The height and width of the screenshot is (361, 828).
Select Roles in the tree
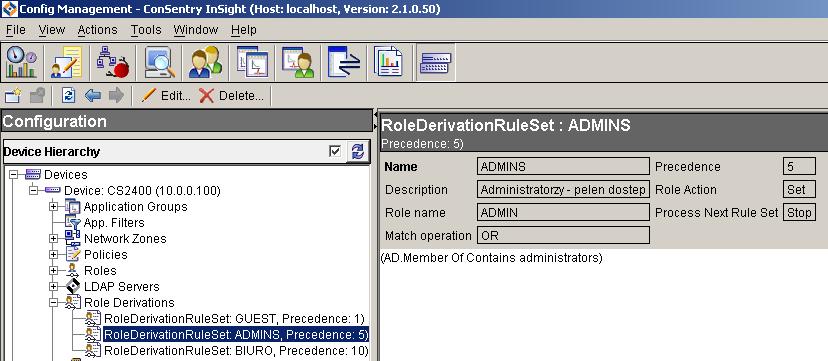pos(100,271)
